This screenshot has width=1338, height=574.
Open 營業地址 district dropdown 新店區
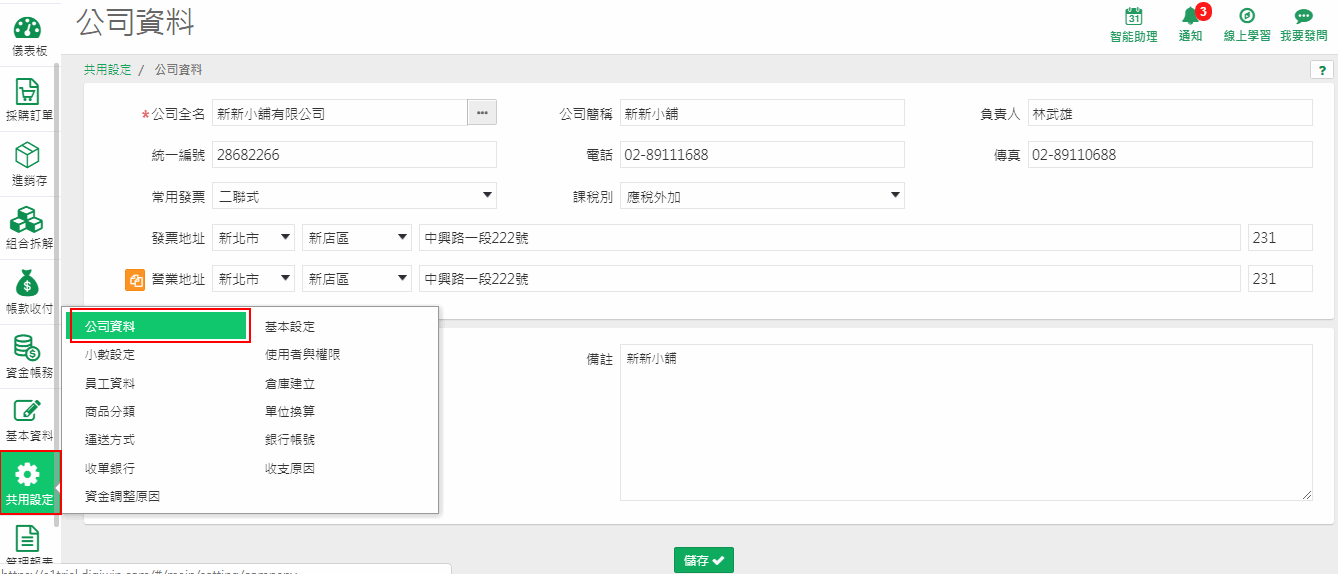coord(357,279)
